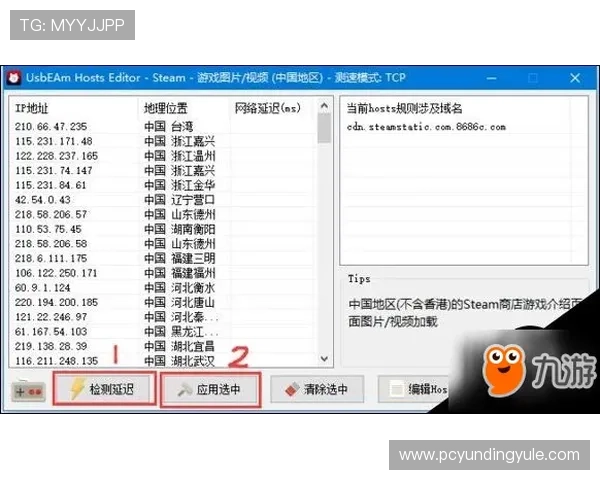Click the scroll down arrow of IP list
Screen dimensions: 600x480
(x=324, y=359)
